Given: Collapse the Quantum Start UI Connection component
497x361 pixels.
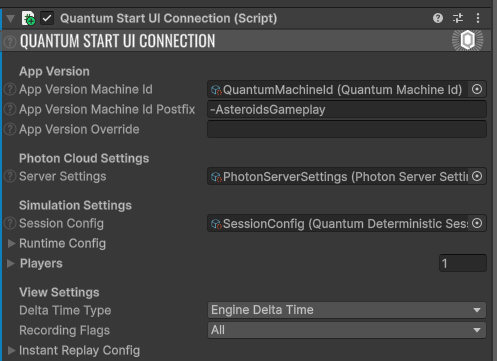Looking at the screenshot, I should click(11, 19).
